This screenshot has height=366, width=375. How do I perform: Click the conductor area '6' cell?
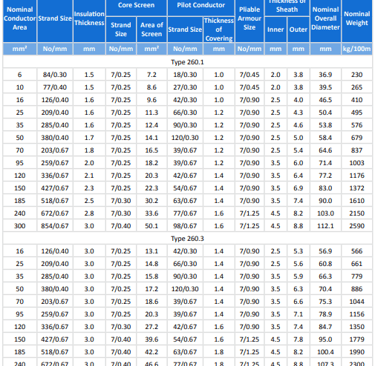click(20, 75)
